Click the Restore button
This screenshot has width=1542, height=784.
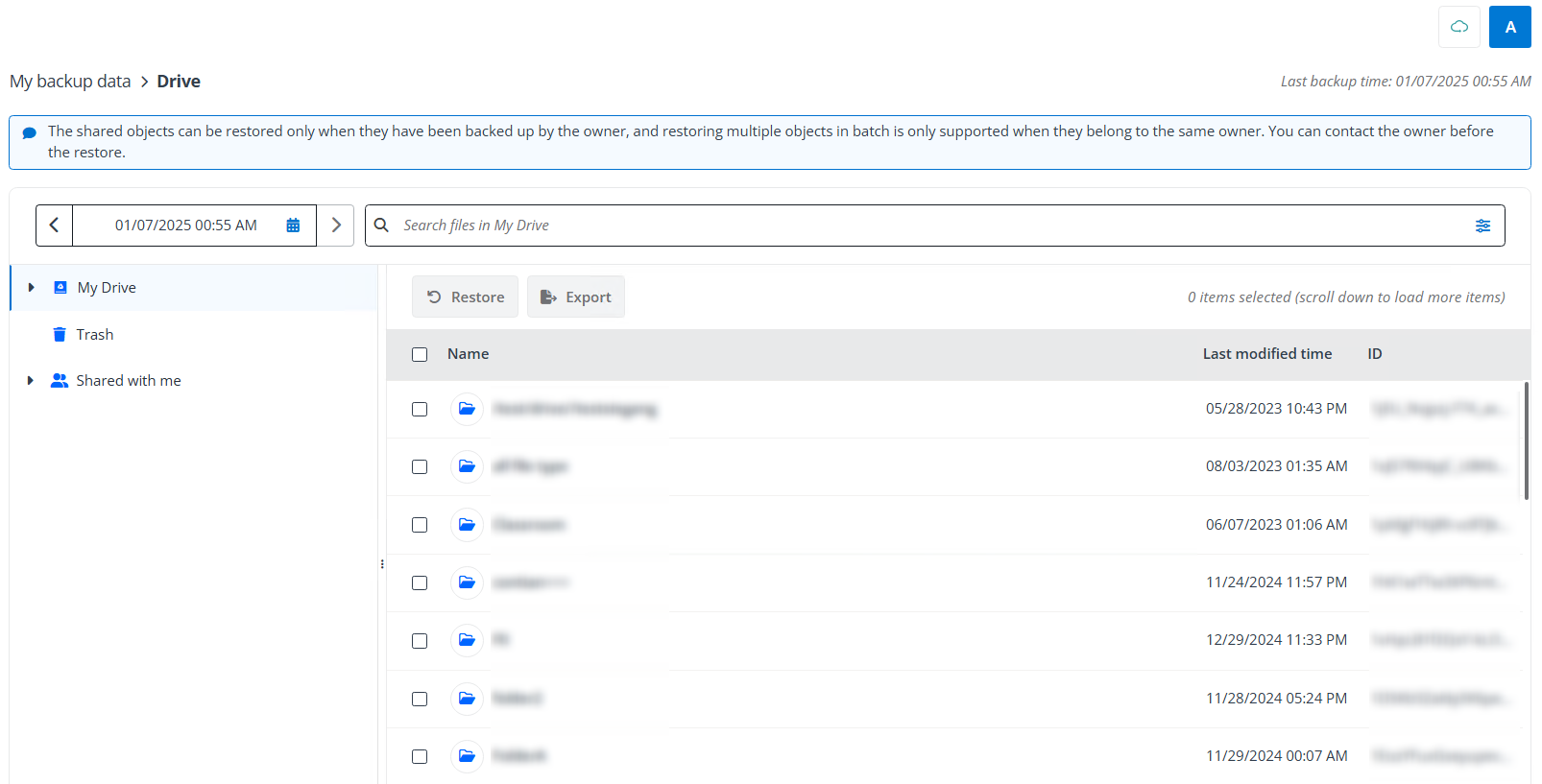click(x=465, y=297)
